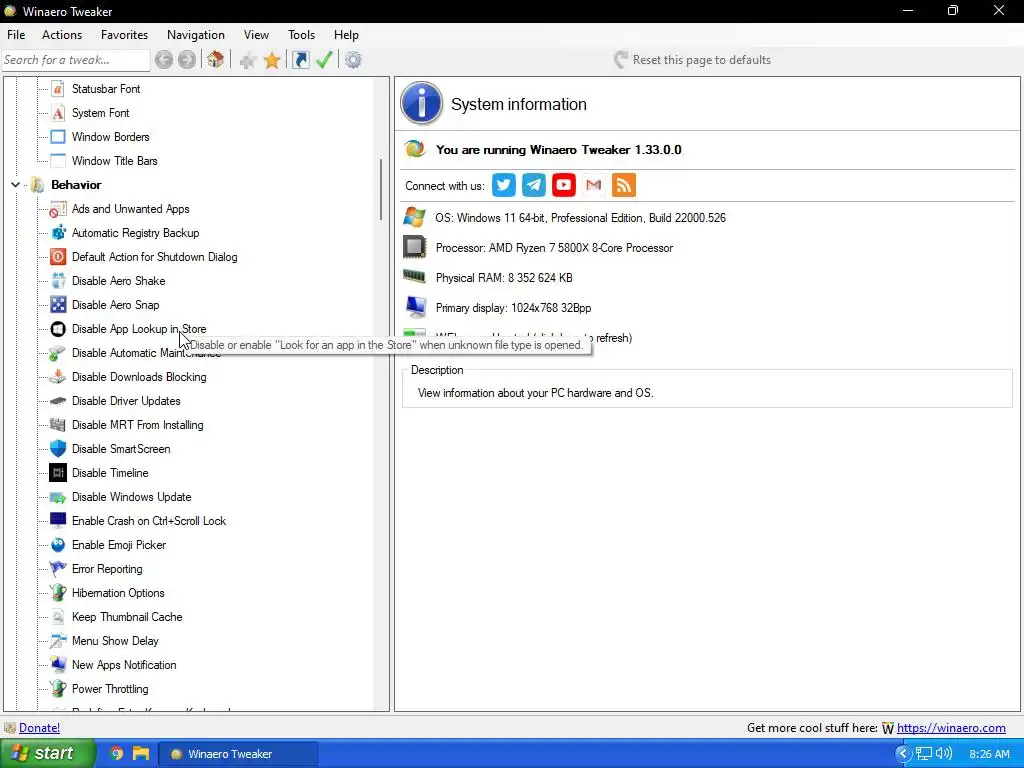The height and width of the screenshot is (768, 1024).
Task: Click the Power Throttling icon
Action: pyautogui.click(x=58, y=689)
